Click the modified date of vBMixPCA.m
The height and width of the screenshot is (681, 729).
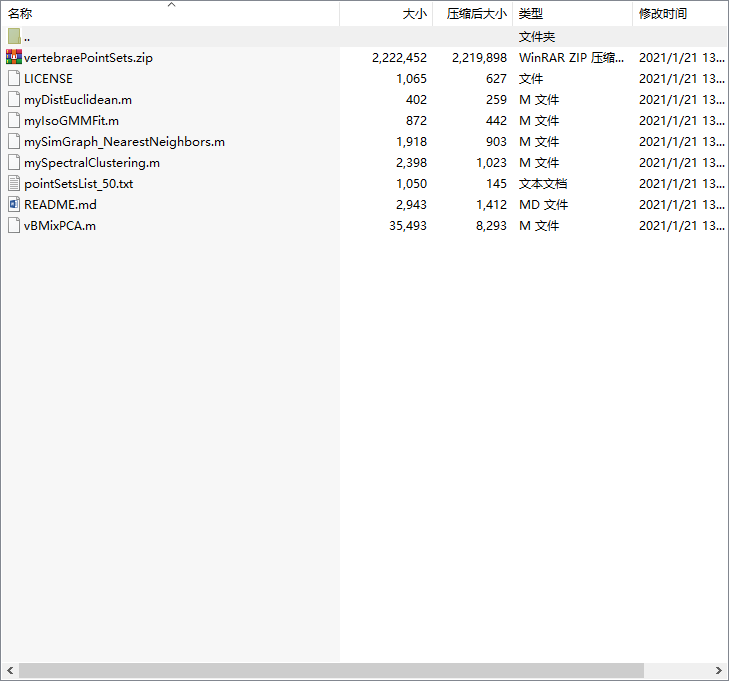(x=681, y=225)
